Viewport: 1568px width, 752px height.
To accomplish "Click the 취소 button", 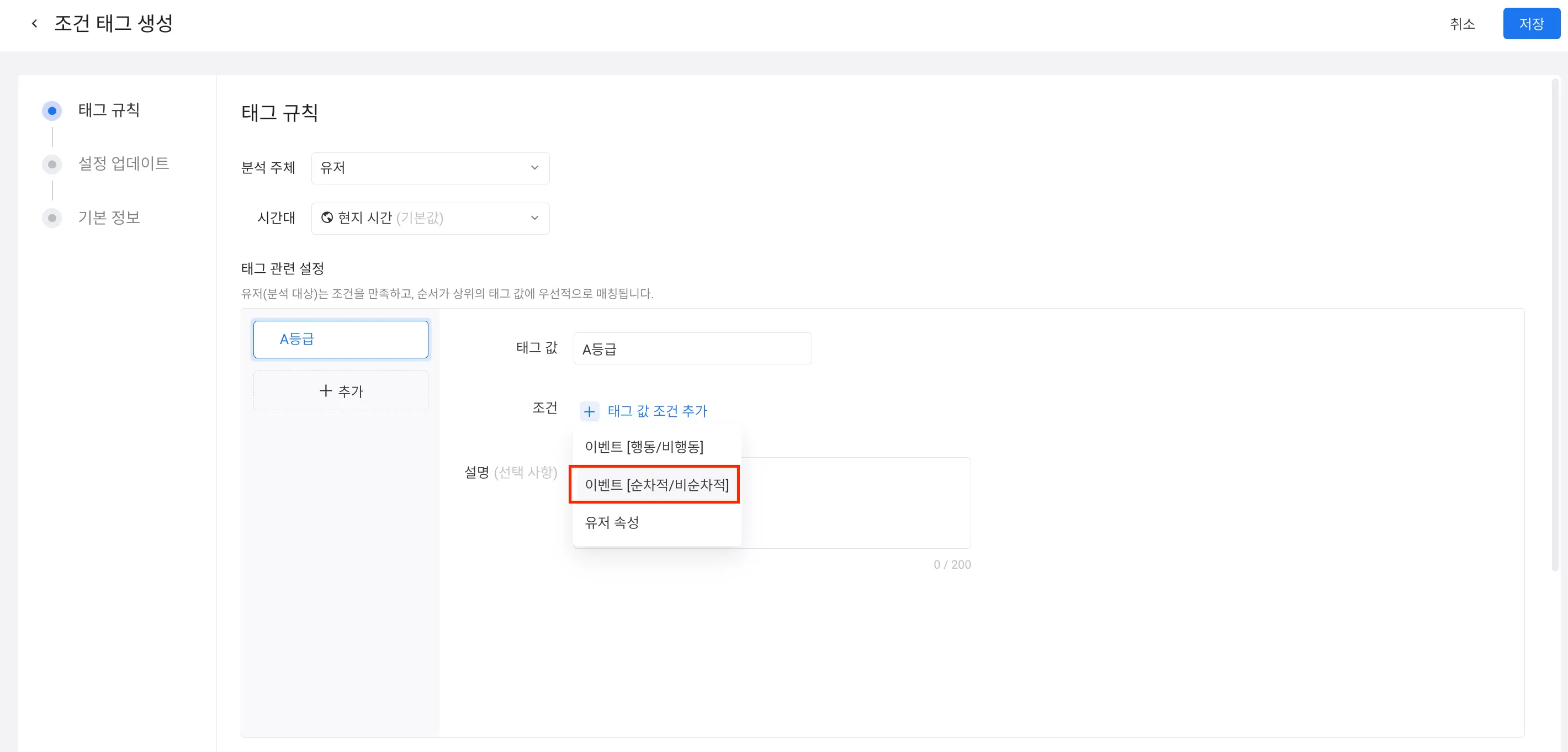I will (1461, 24).
